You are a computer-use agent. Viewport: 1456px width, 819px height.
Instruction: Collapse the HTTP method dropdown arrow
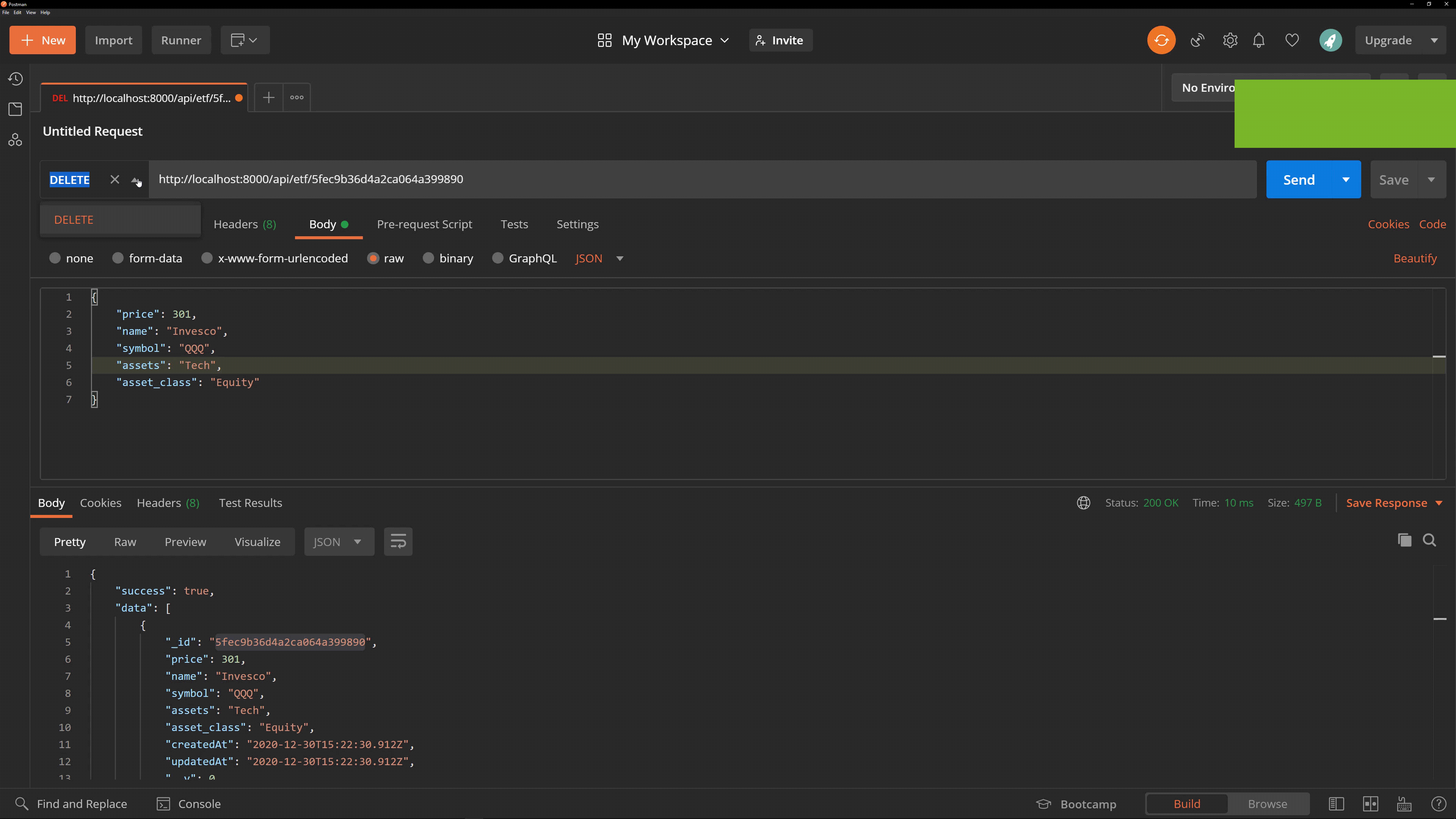pyautogui.click(x=135, y=180)
